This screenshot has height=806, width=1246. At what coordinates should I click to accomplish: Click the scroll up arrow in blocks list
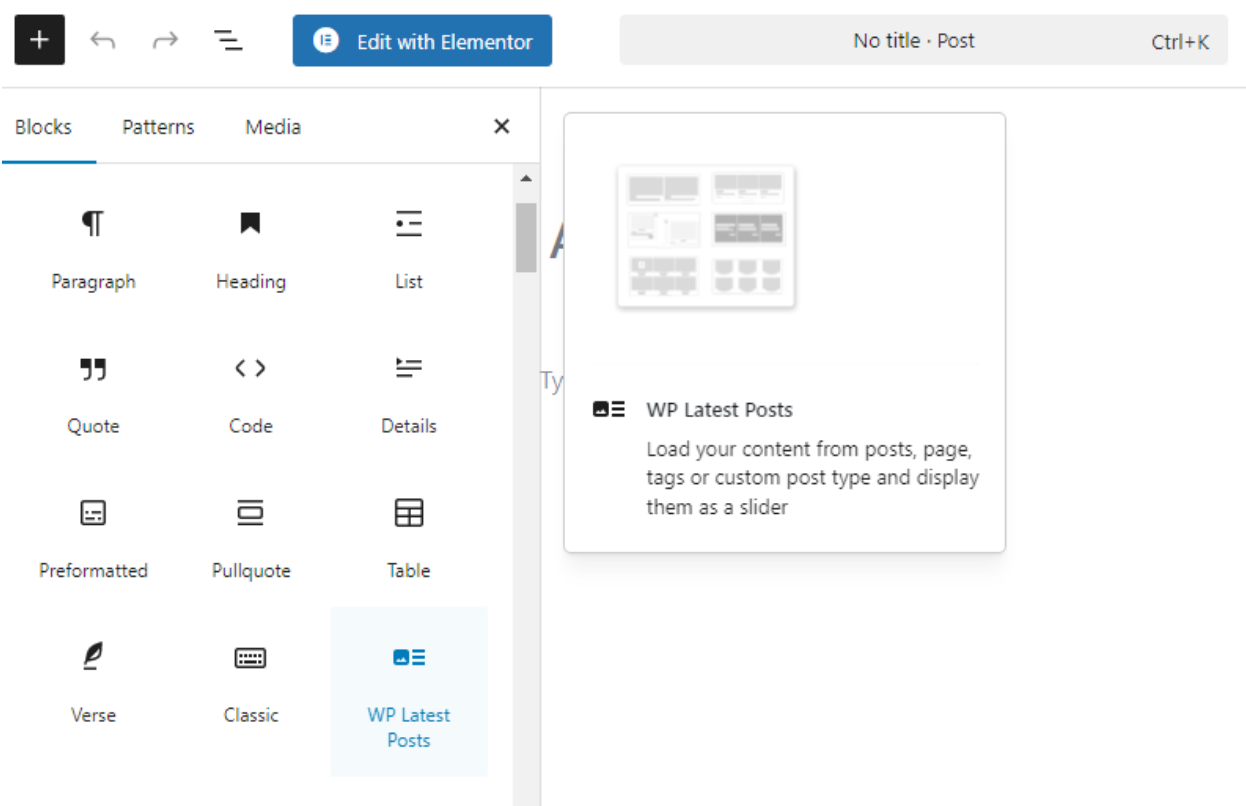point(526,179)
